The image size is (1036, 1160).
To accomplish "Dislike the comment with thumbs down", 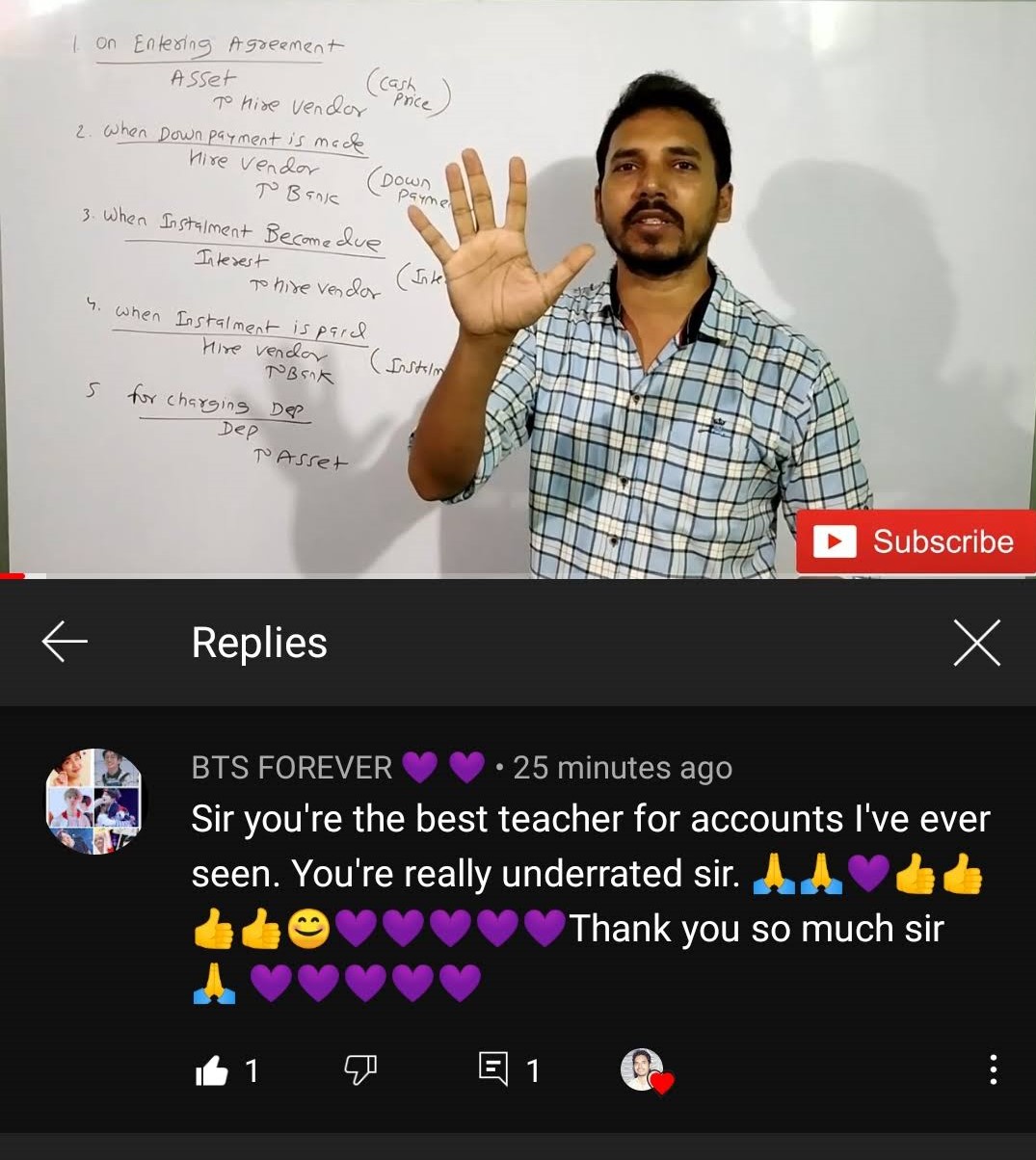I will (360, 1069).
